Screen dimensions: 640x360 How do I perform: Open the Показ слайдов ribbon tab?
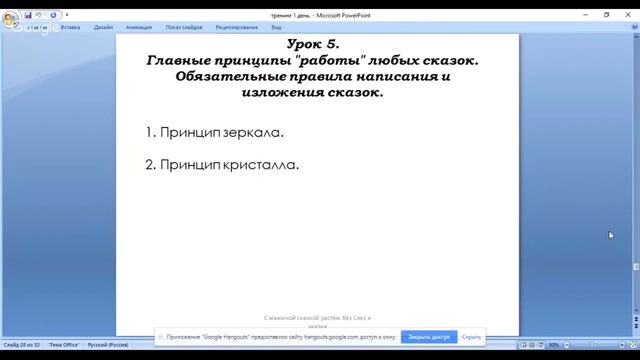[184, 27]
